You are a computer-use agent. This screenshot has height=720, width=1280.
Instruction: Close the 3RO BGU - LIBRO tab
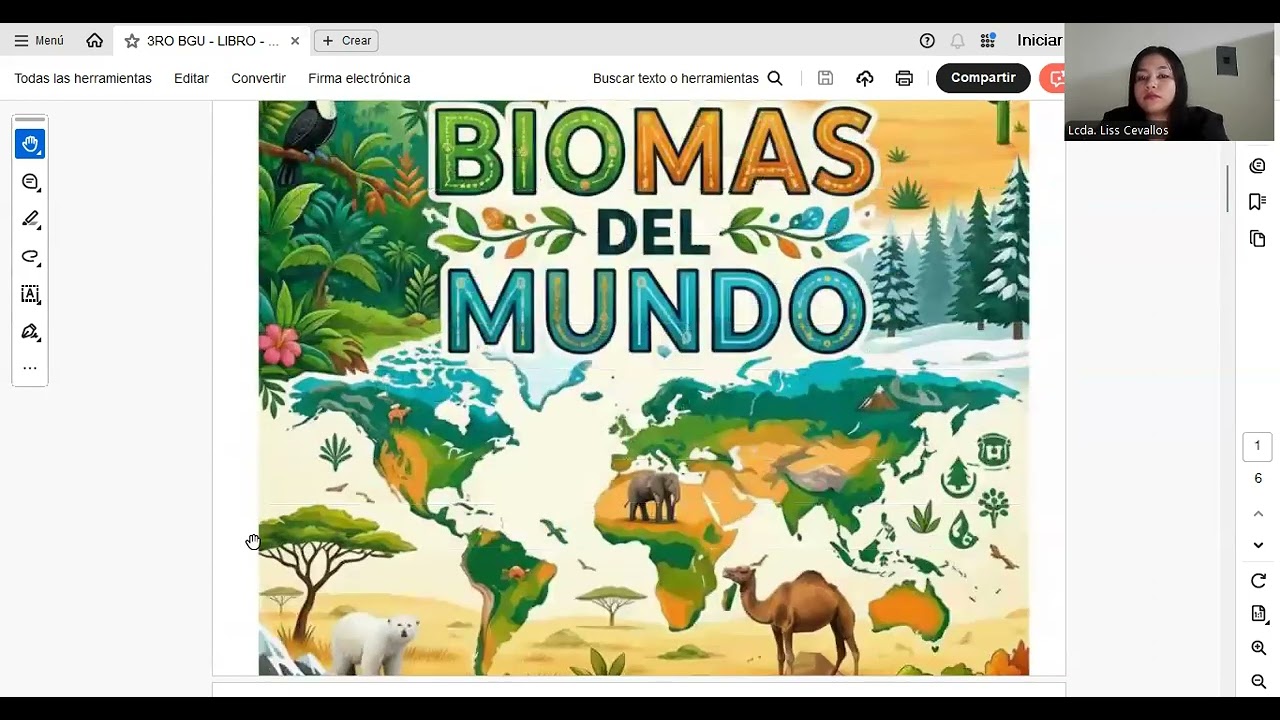(x=295, y=41)
